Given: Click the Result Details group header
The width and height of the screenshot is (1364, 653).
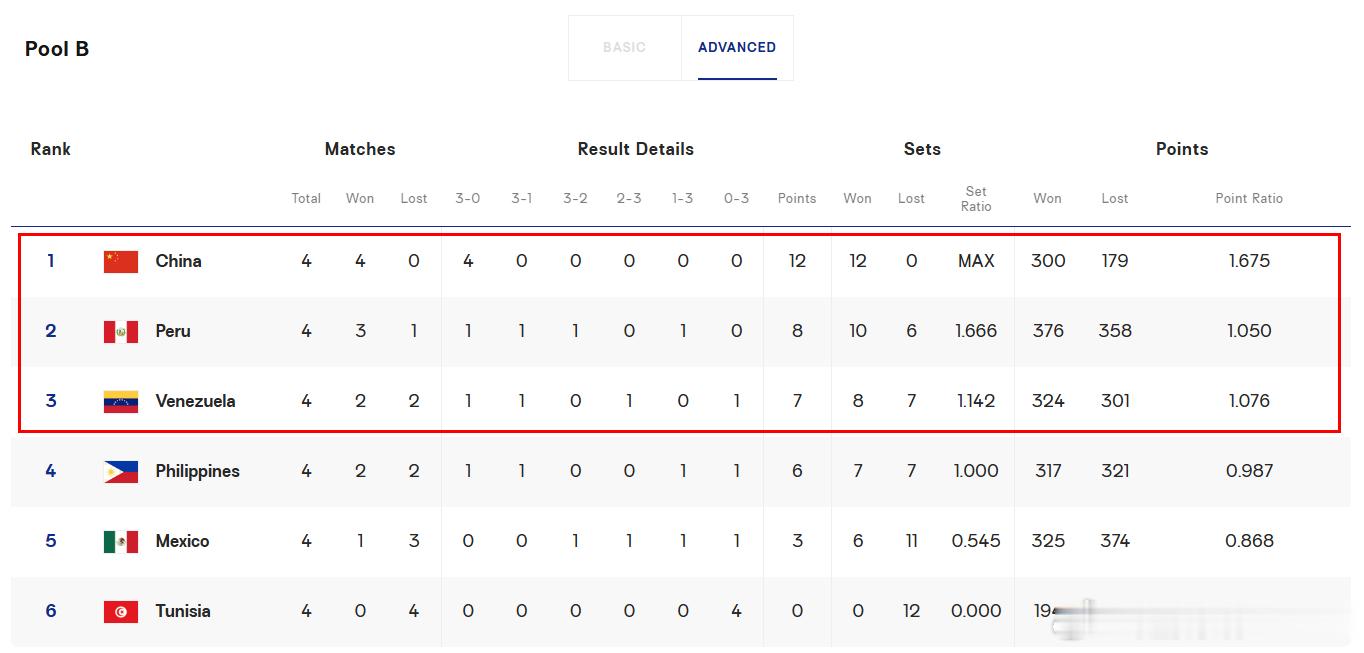Looking at the screenshot, I should [x=636, y=149].
